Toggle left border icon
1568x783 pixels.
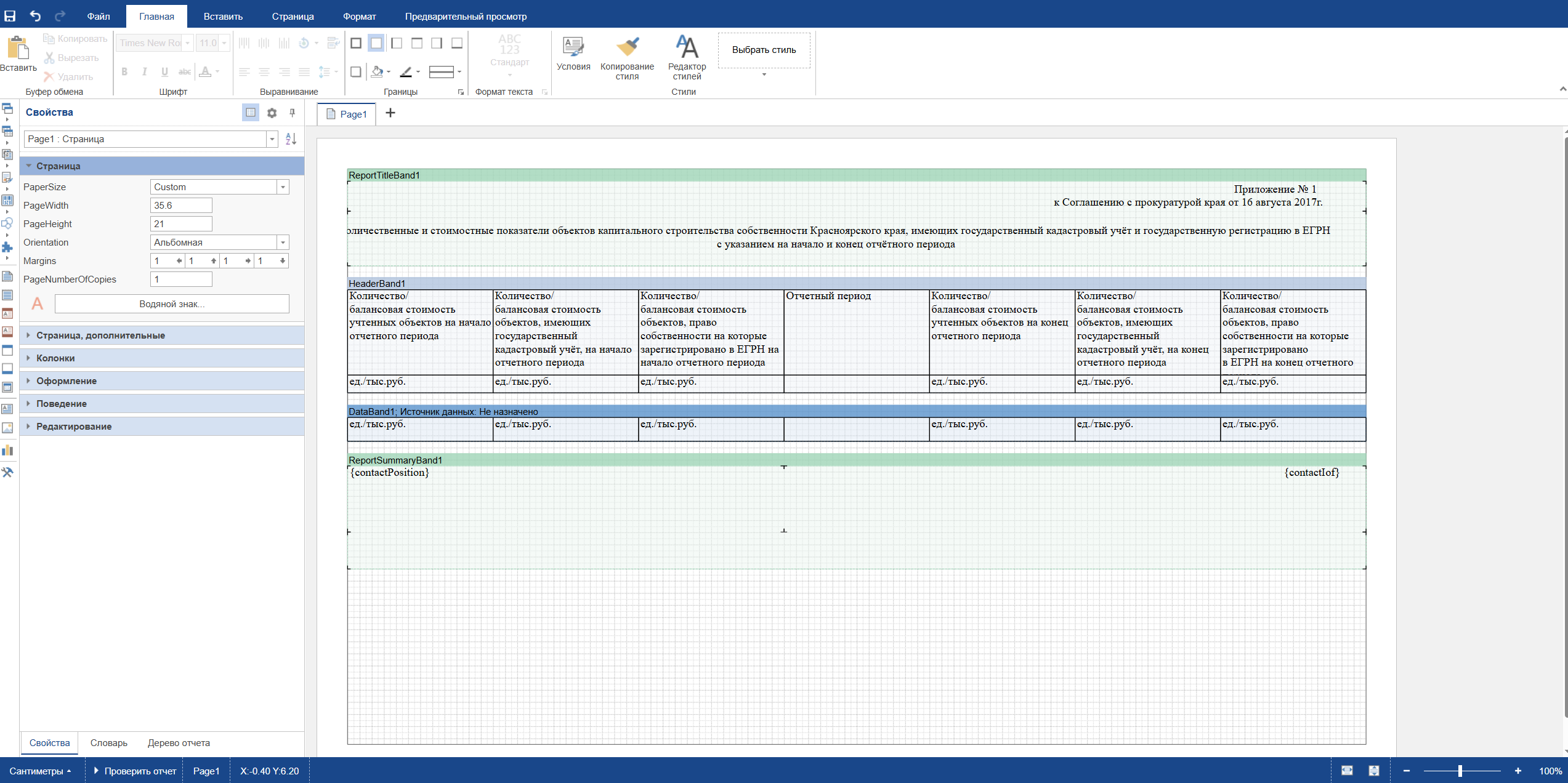[x=397, y=43]
